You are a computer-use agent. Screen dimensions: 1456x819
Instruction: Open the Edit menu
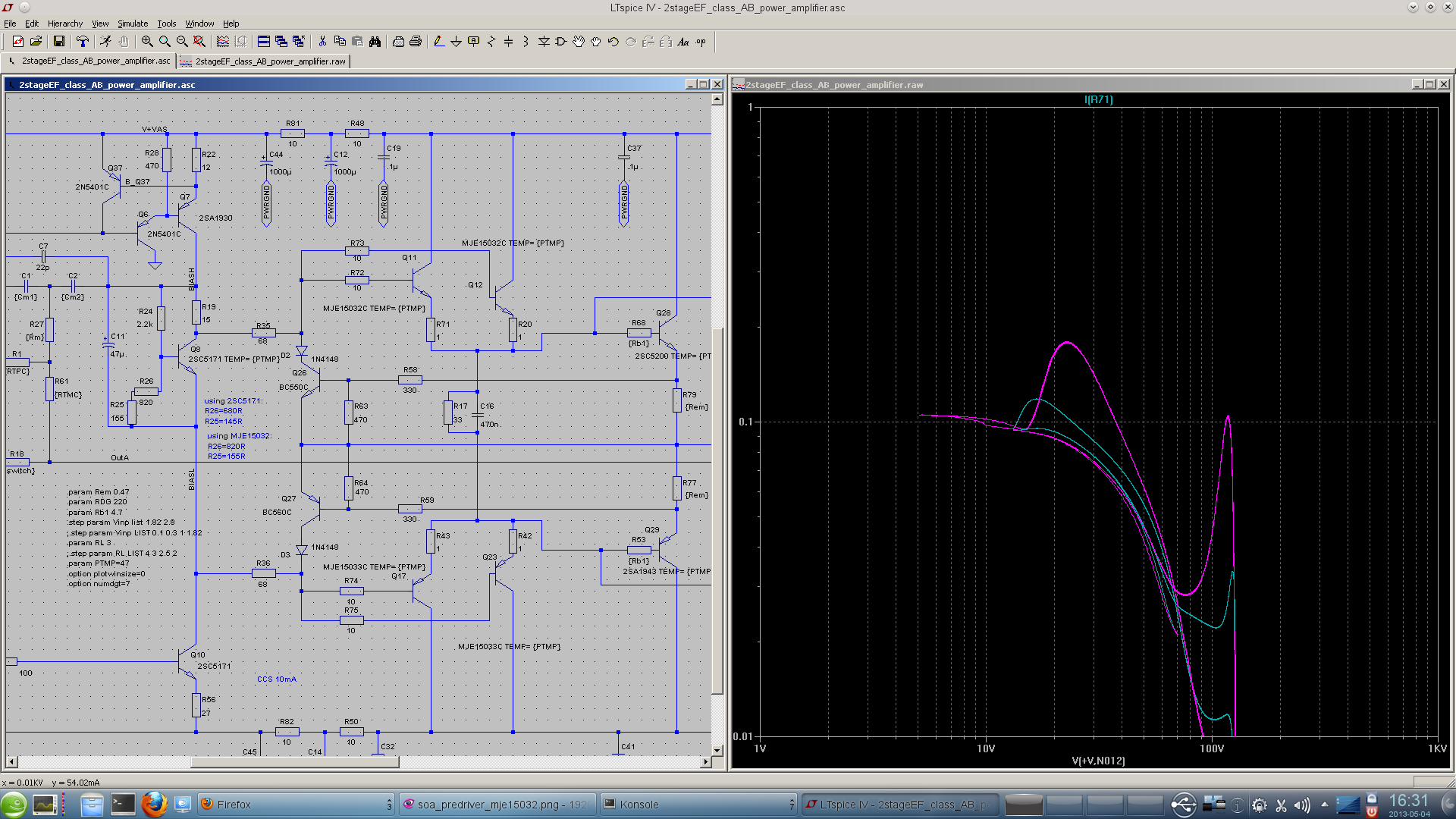point(32,24)
